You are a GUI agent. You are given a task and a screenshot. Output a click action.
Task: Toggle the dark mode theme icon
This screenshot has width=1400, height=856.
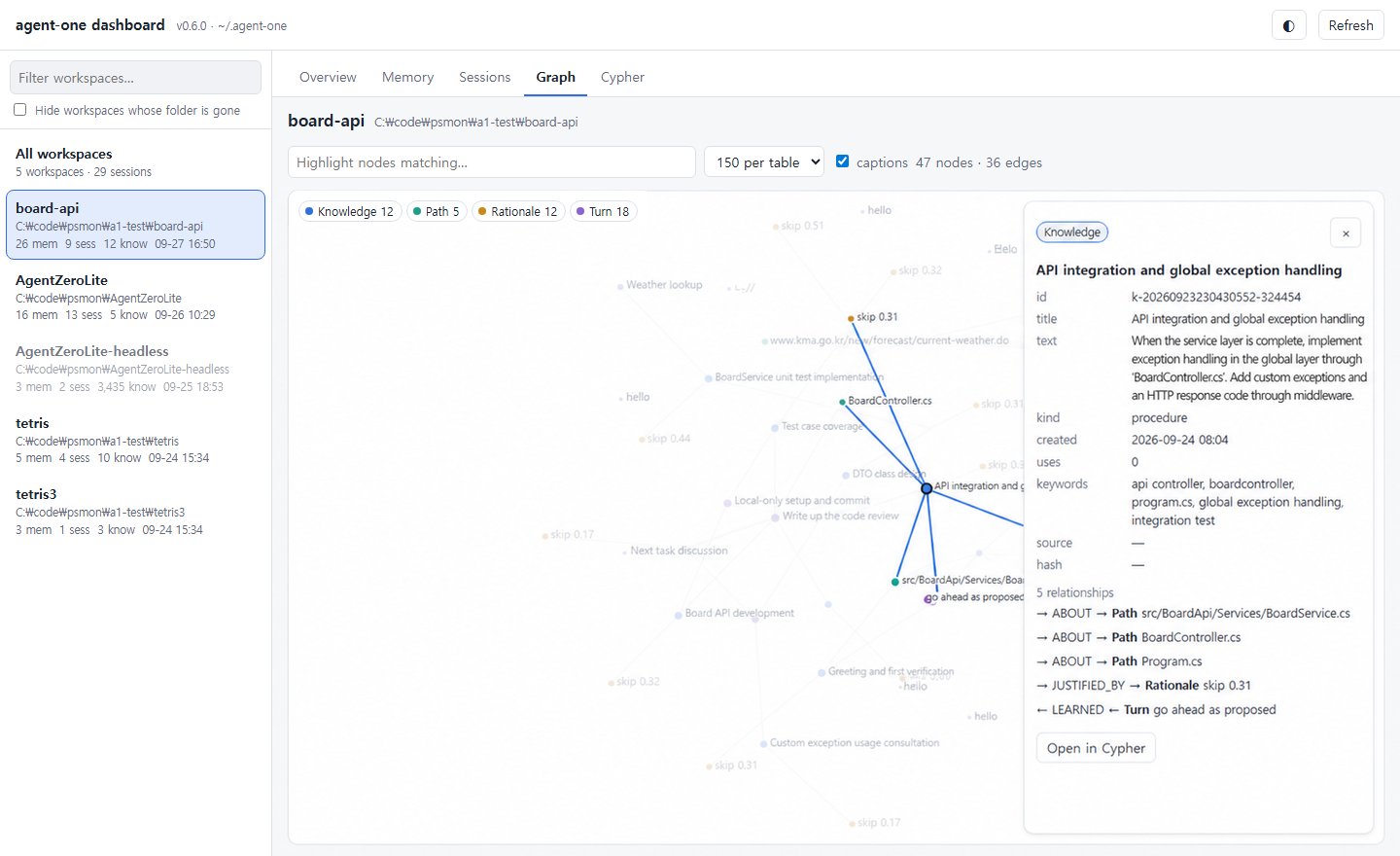[x=1288, y=25]
